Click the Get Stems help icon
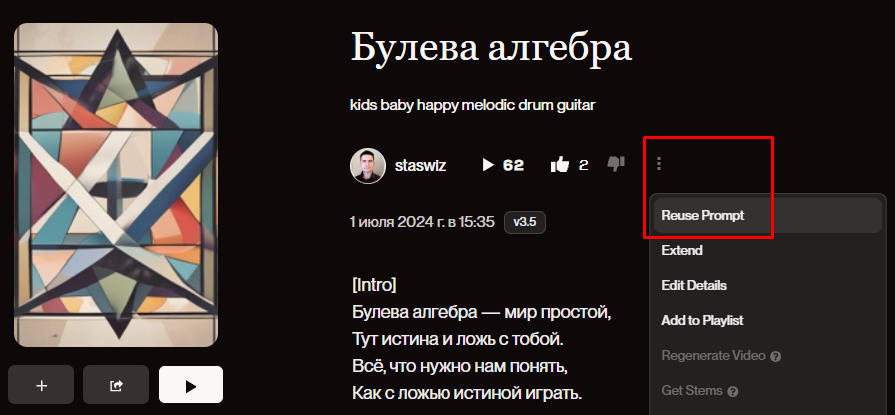Screen dimensions: 895x415 (x=733, y=392)
